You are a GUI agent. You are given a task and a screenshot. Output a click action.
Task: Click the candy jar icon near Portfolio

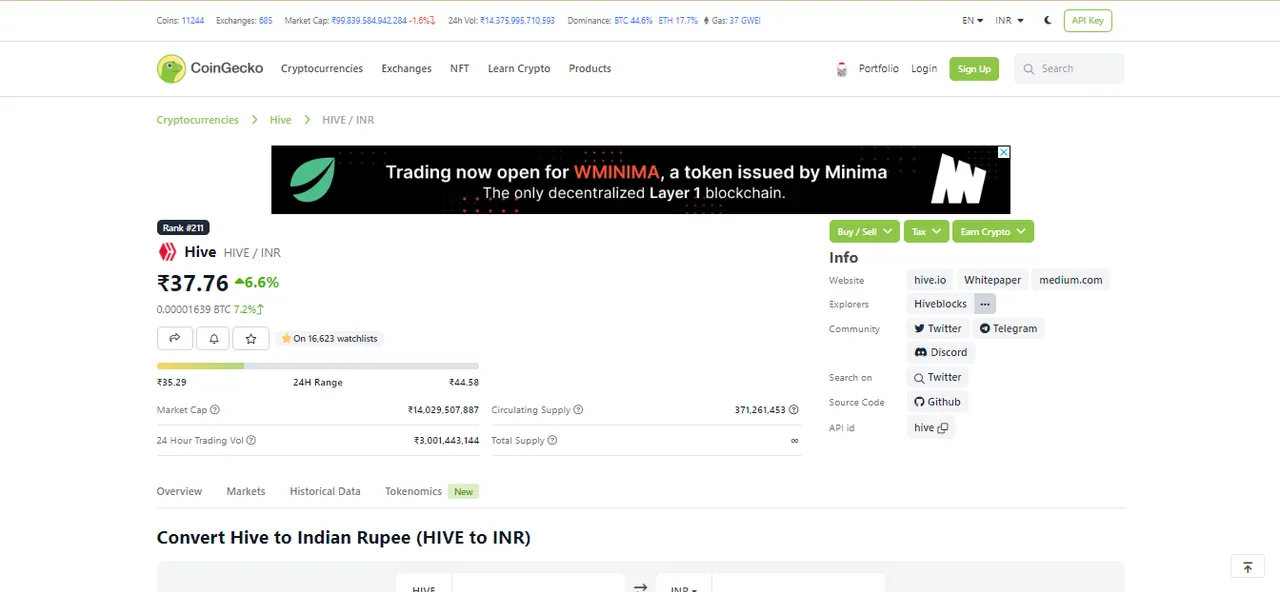point(842,69)
